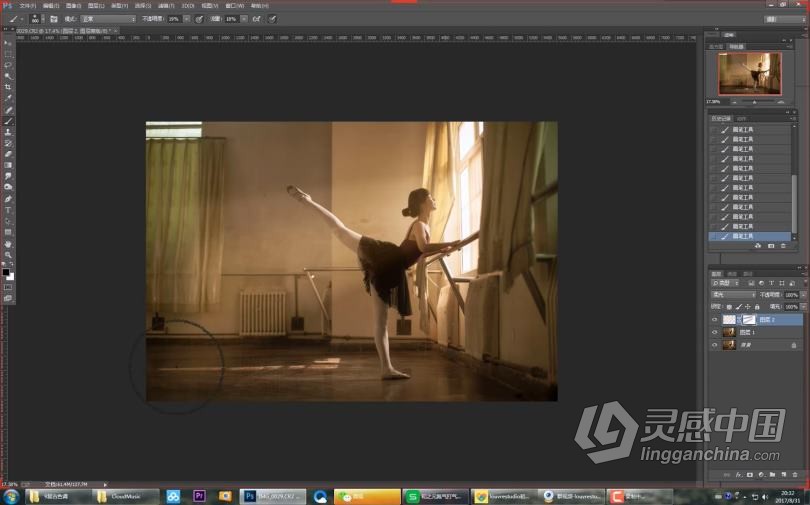Create new snapshot in History panel
This screenshot has width=810, height=505.
click(771, 246)
